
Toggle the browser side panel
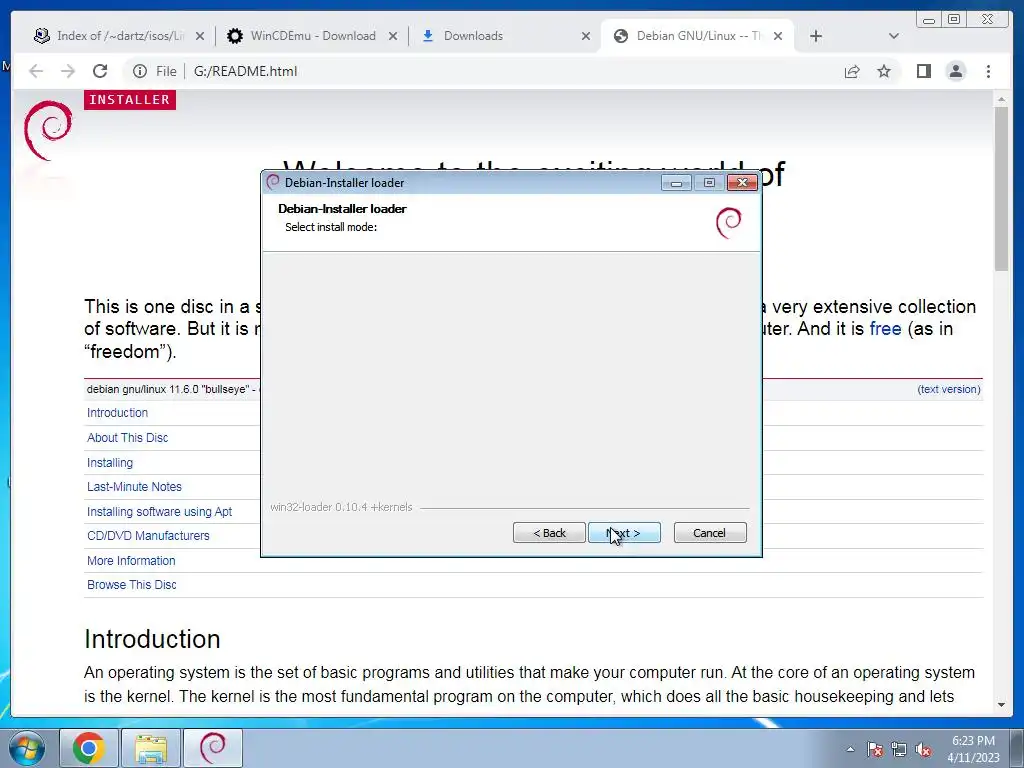(x=923, y=71)
